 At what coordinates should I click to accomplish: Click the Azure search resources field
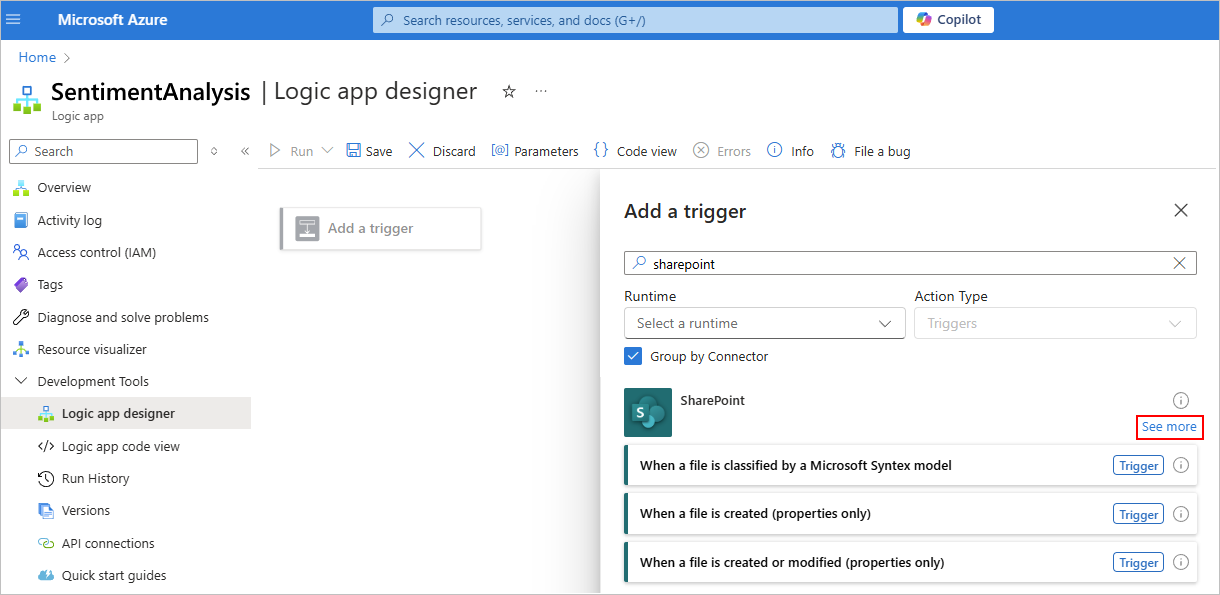click(635, 20)
